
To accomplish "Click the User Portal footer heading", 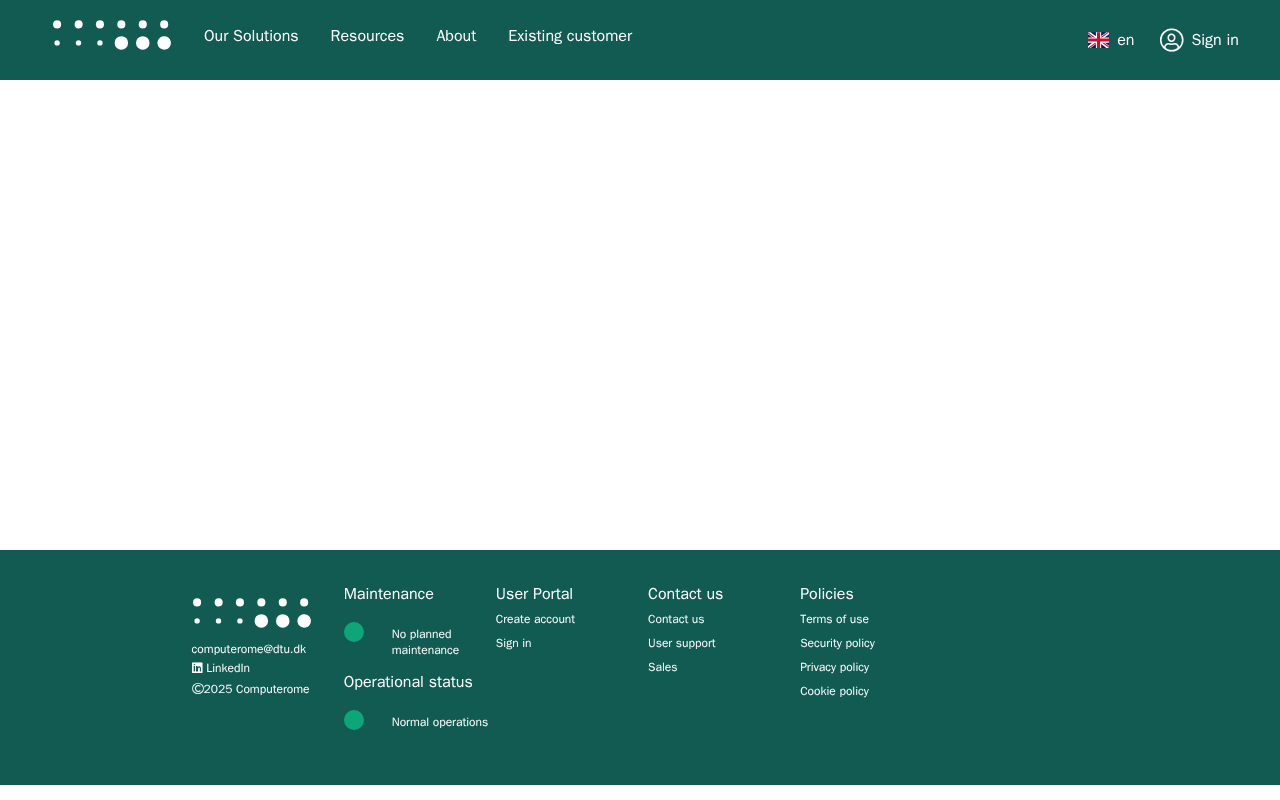I will coord(535,594).
